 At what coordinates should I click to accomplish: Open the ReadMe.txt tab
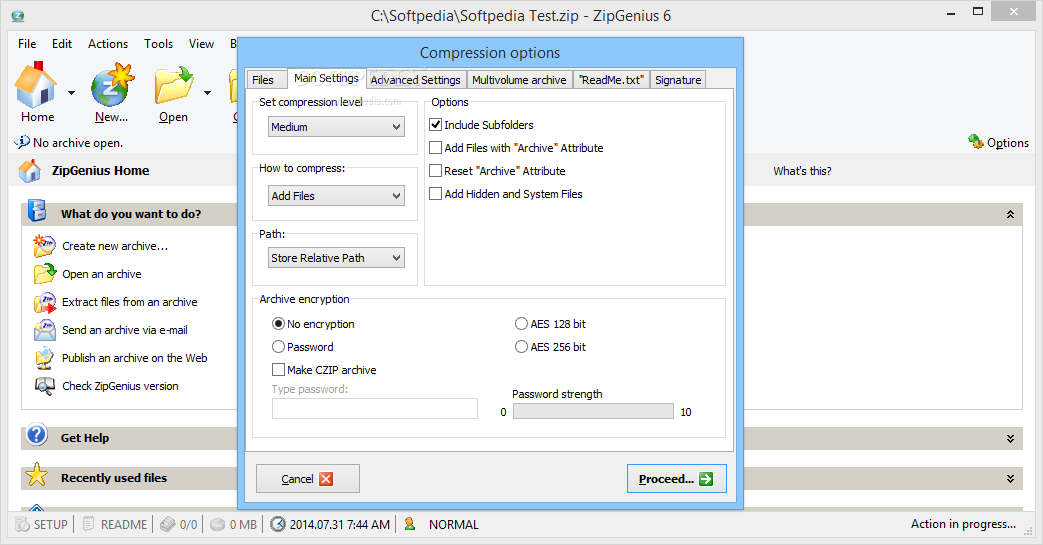[x=611, y=80]
